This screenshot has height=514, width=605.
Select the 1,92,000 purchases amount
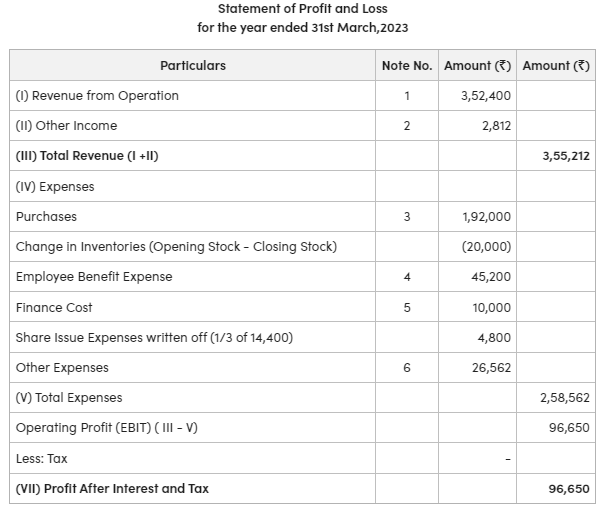coord(487,216)
